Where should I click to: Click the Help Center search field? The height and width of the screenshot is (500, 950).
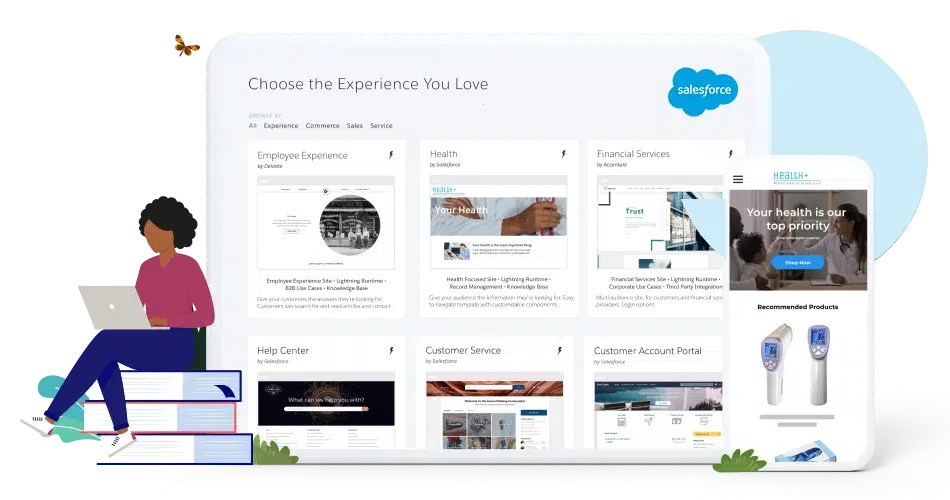tap(326, 410)
